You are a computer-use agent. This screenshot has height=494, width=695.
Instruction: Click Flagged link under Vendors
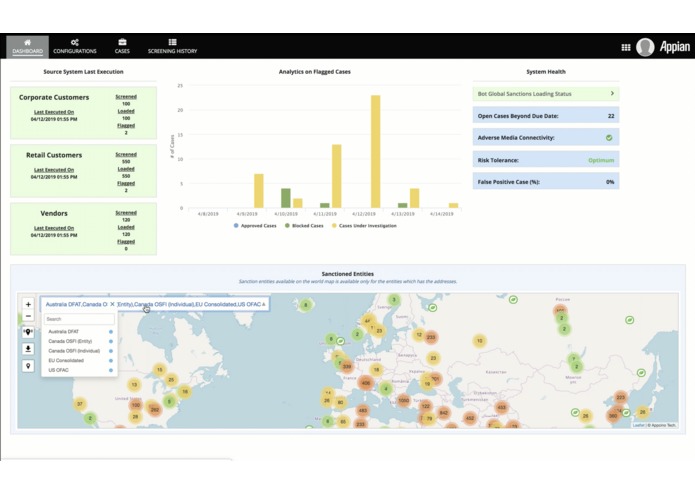(x=126, y=241)
